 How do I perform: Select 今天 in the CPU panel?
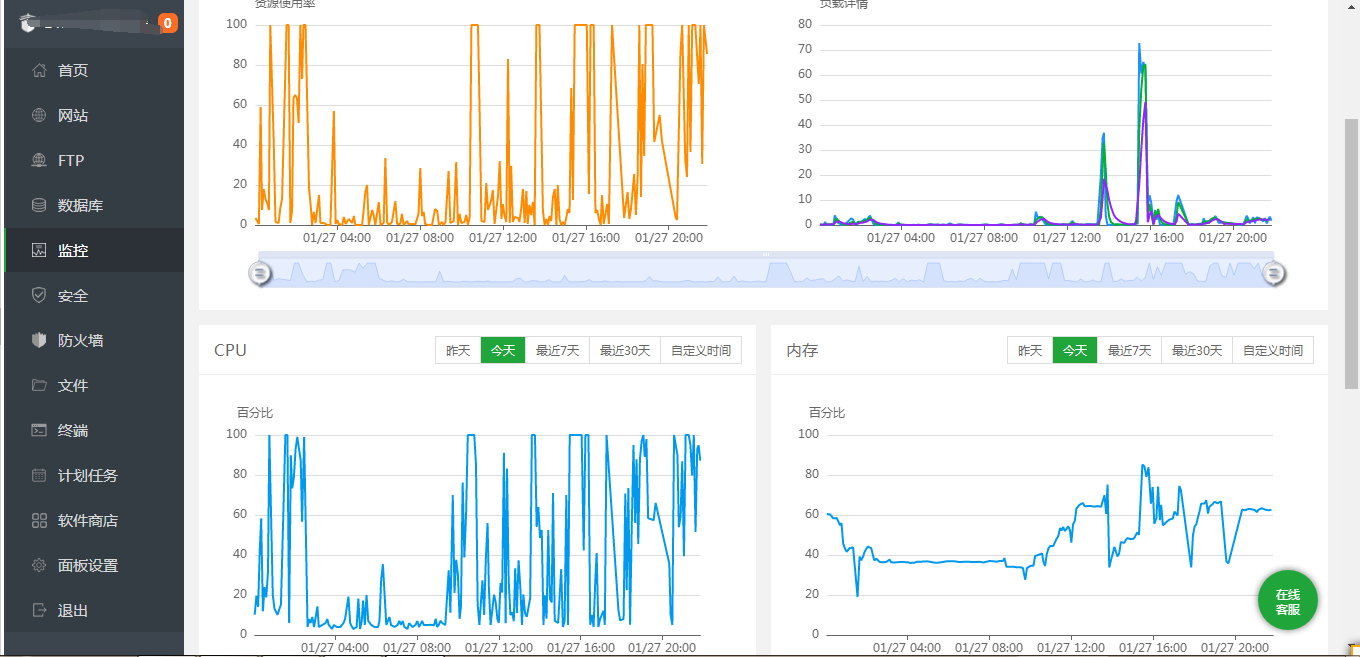(503, 351)
